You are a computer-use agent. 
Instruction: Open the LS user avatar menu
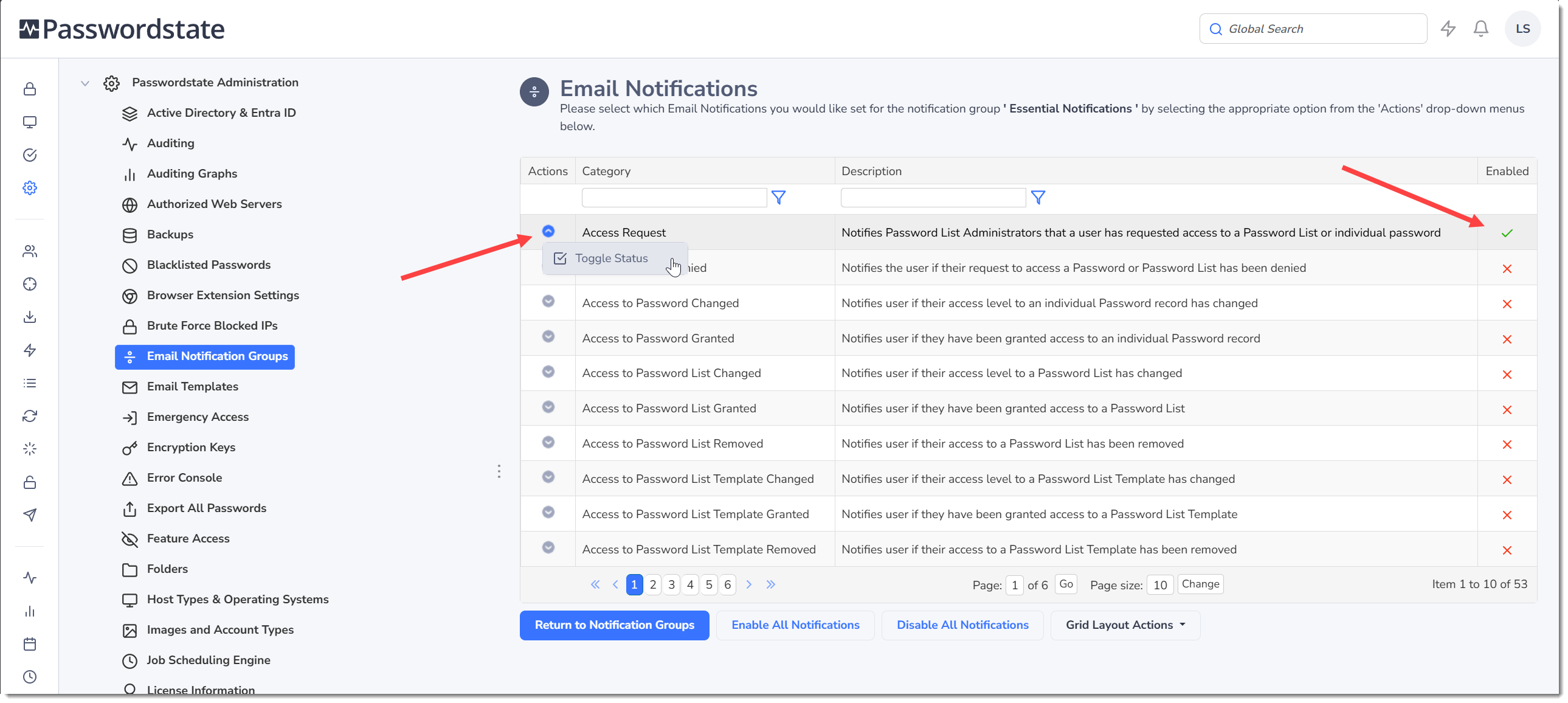[x=1522, y=29]
